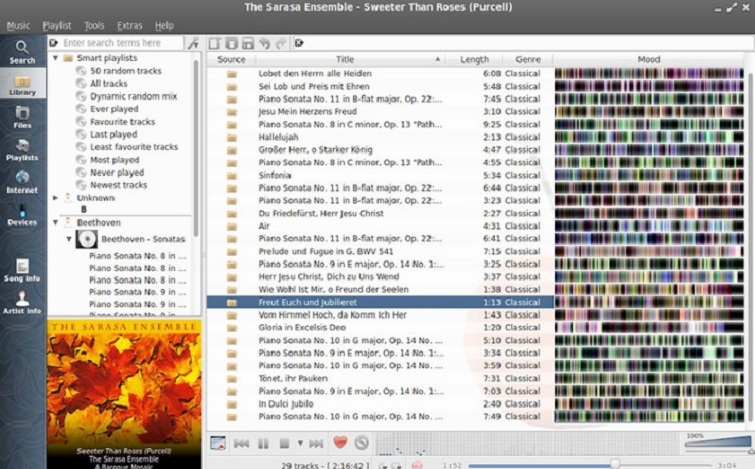Viewport: 755px width, 469px height.
Task: Open the Search sidebar tab
Action: coord(22,52)
